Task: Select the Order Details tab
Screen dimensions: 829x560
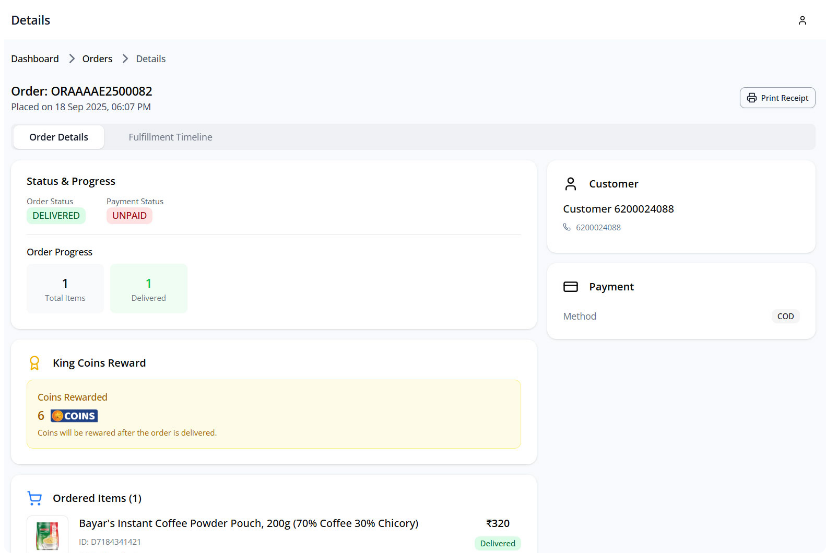Action: [59, 137]
